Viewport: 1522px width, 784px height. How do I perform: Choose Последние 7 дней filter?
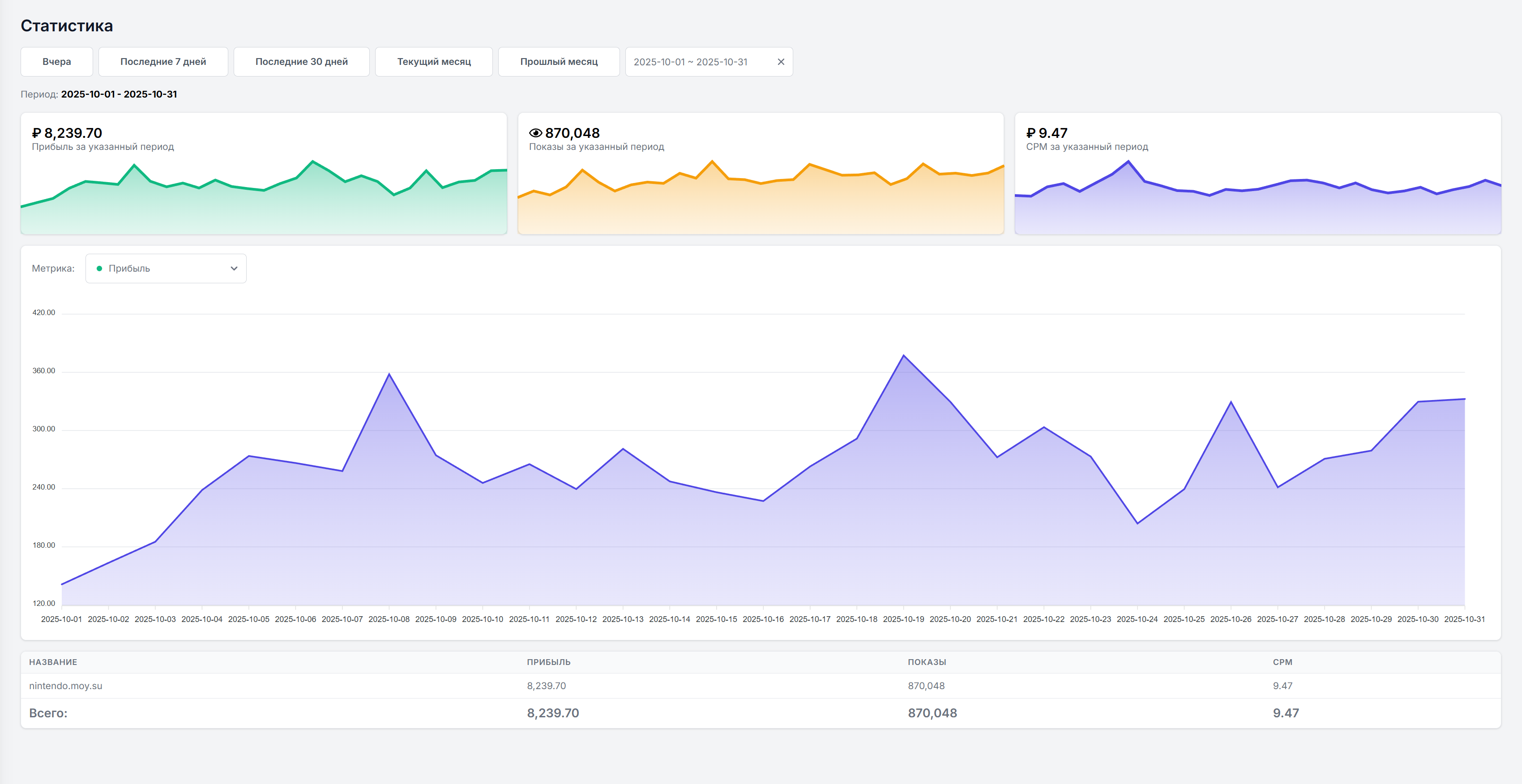(x=163, y=62)
